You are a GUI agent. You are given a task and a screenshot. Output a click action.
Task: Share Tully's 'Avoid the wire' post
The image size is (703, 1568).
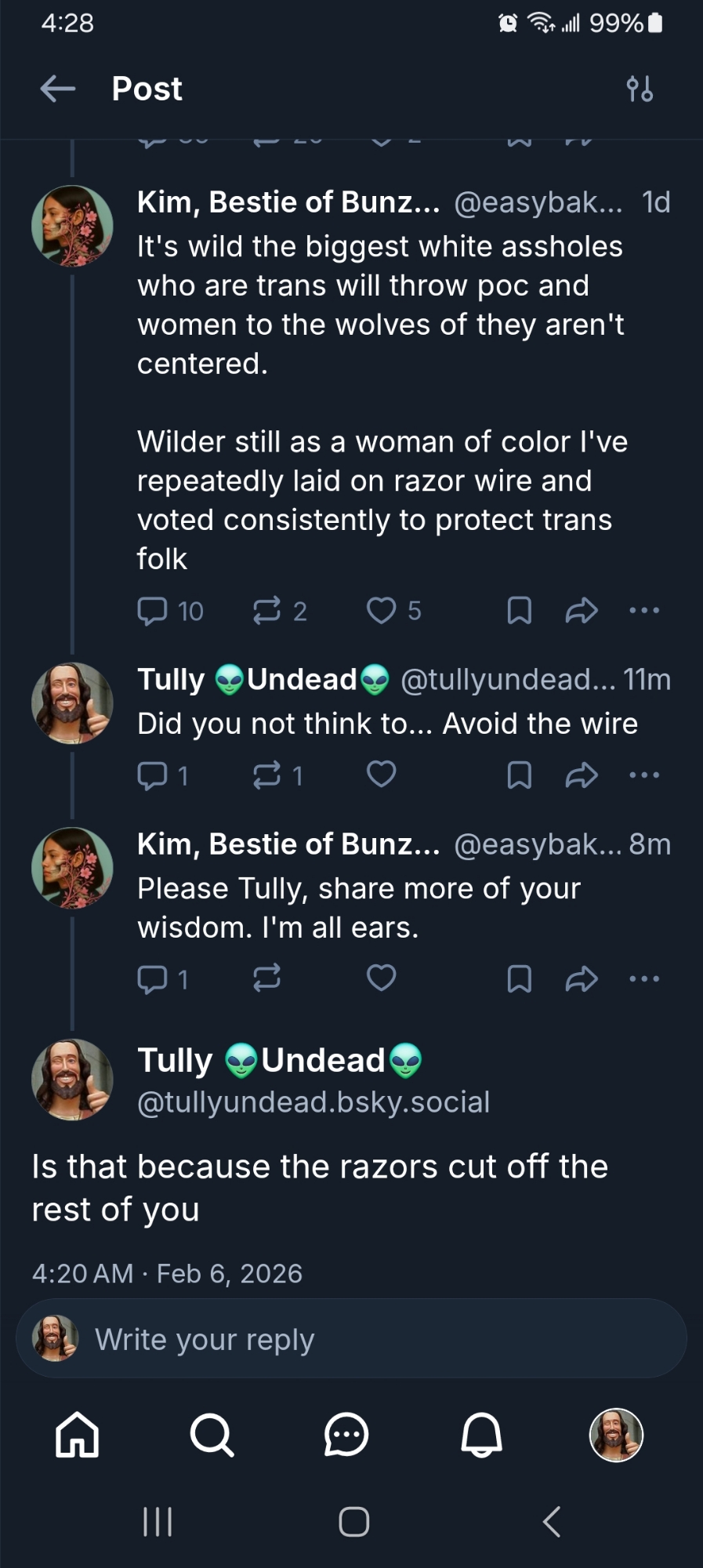pos(582,775)
